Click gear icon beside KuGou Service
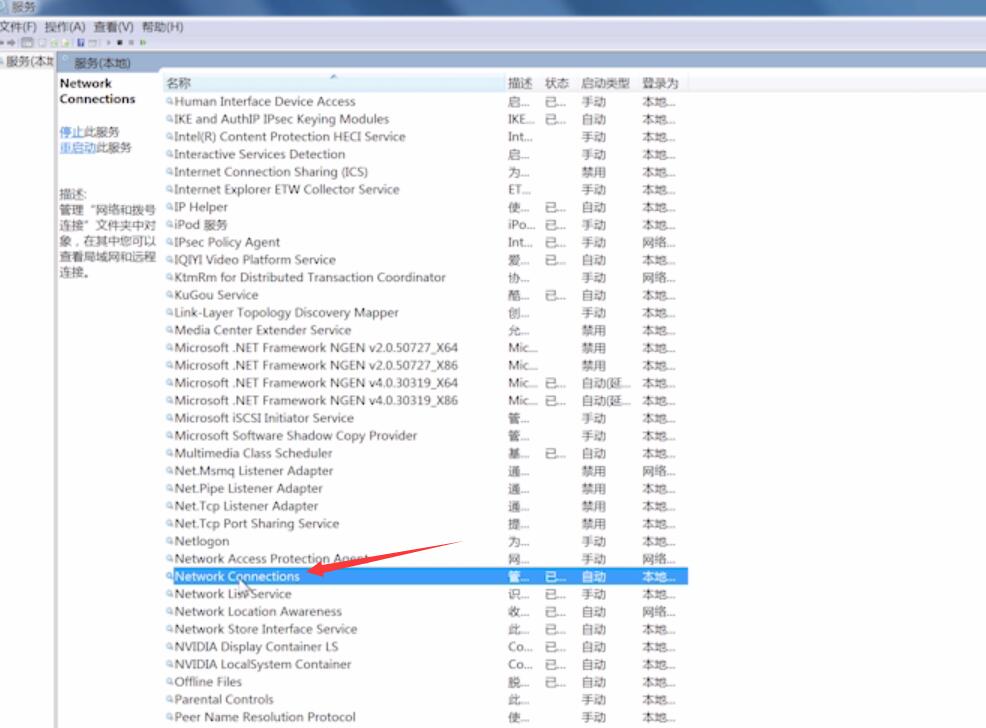Viewport: 986px width, 728px height. click(x=169, y=295)
